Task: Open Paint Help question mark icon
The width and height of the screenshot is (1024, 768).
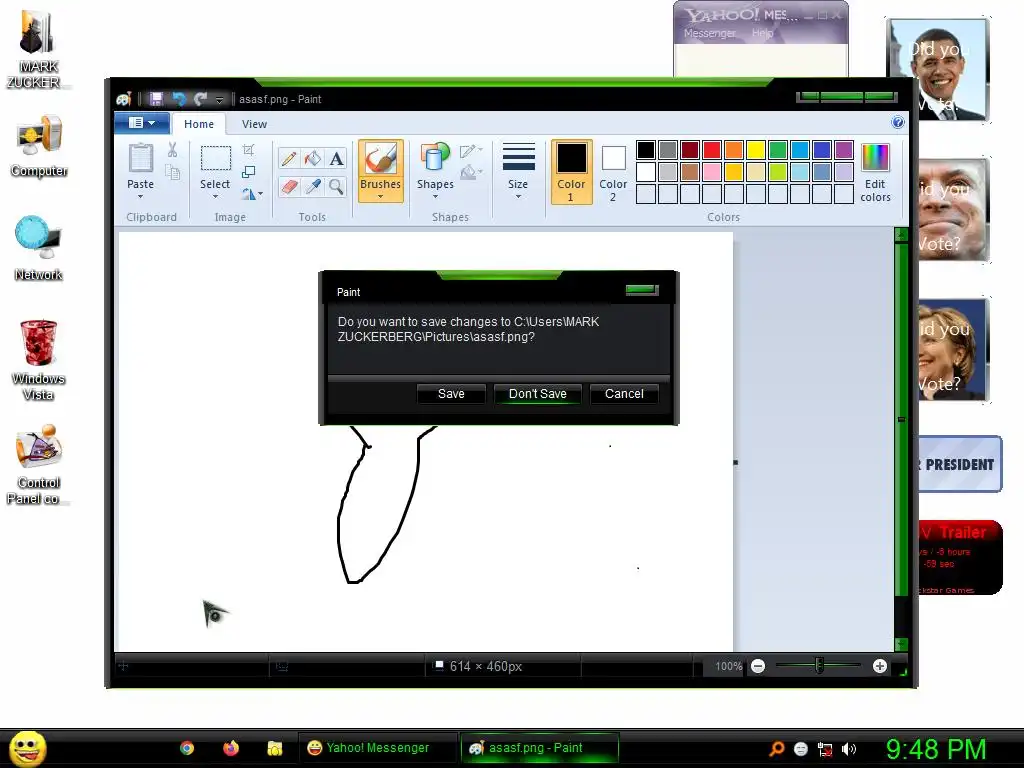Action: [898, 122]
